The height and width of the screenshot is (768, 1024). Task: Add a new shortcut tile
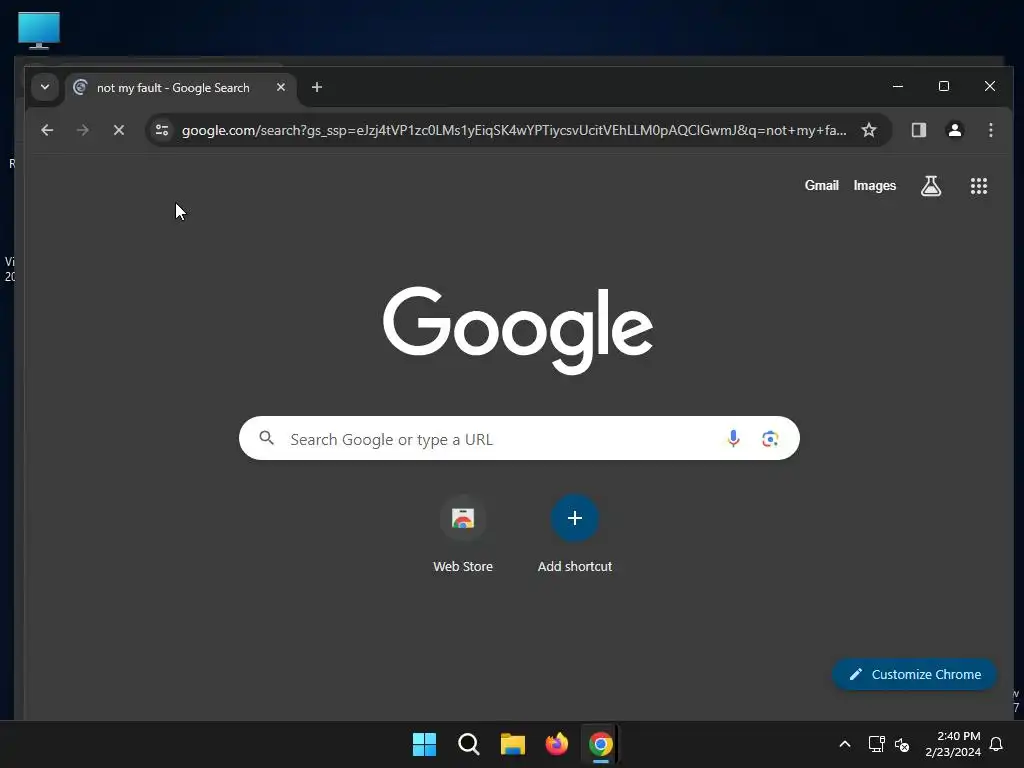(x=575, y=534)
